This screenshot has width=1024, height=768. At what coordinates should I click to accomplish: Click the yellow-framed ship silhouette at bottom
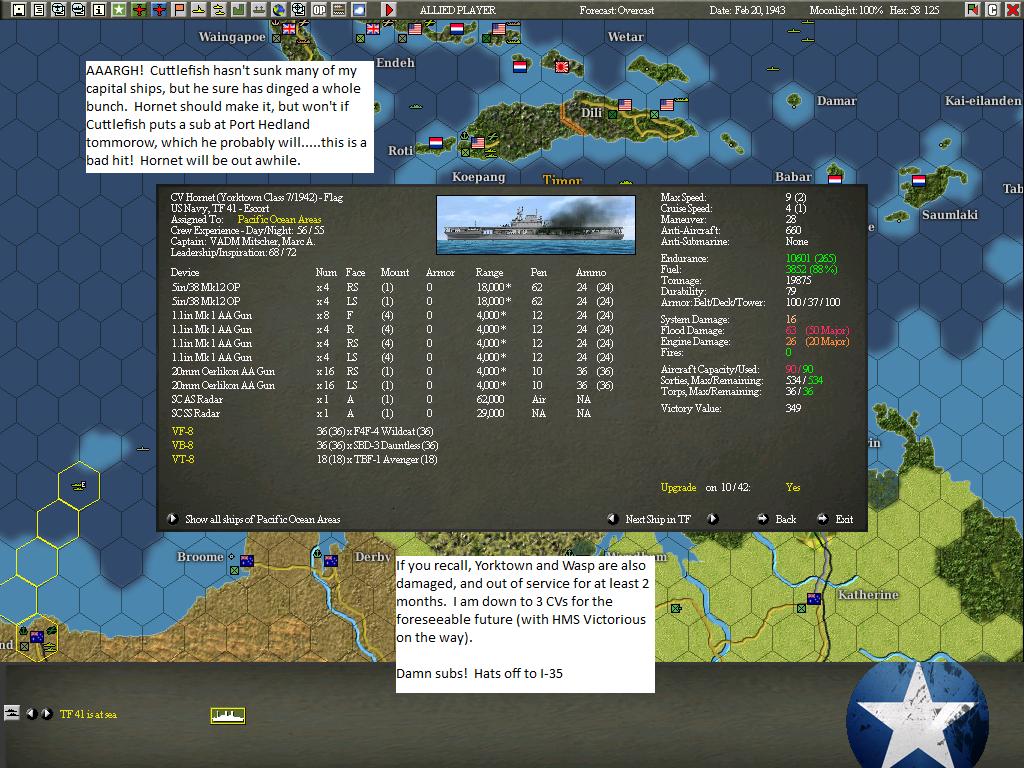(x=228, y=716)
